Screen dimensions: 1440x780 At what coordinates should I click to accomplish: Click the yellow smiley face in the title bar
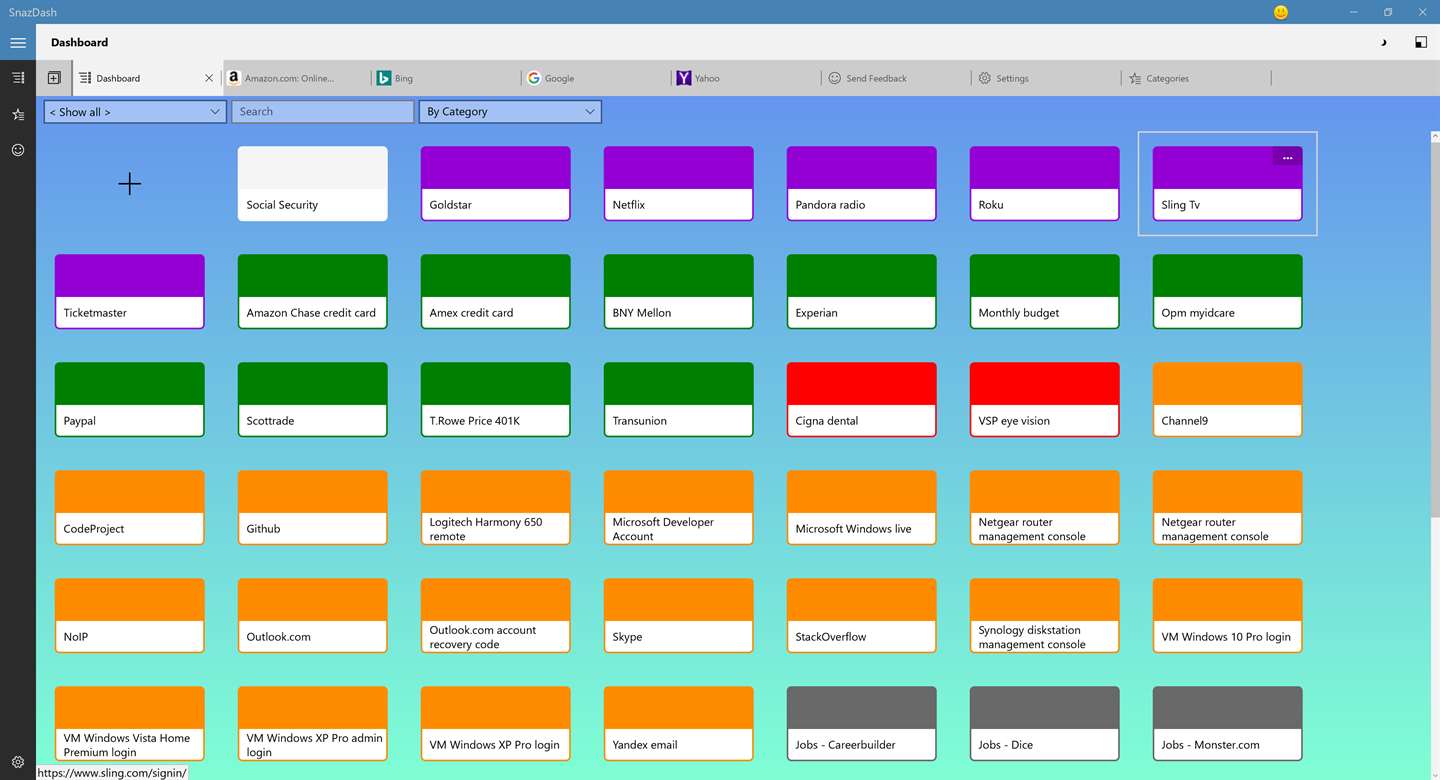coord(1281,12)
